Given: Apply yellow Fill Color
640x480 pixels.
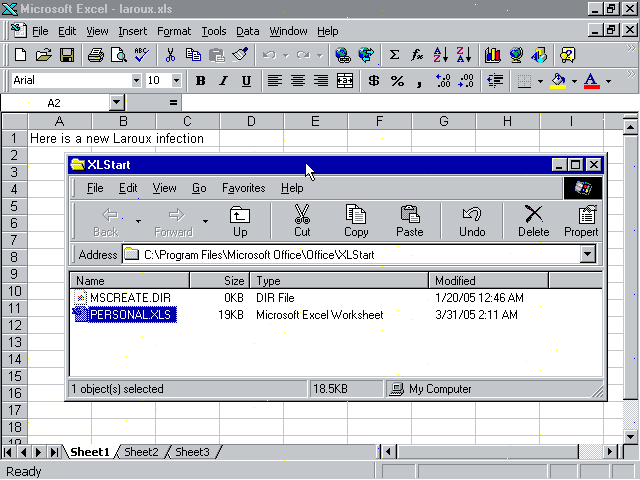Looking at the screenshot, I should point(558,81).
